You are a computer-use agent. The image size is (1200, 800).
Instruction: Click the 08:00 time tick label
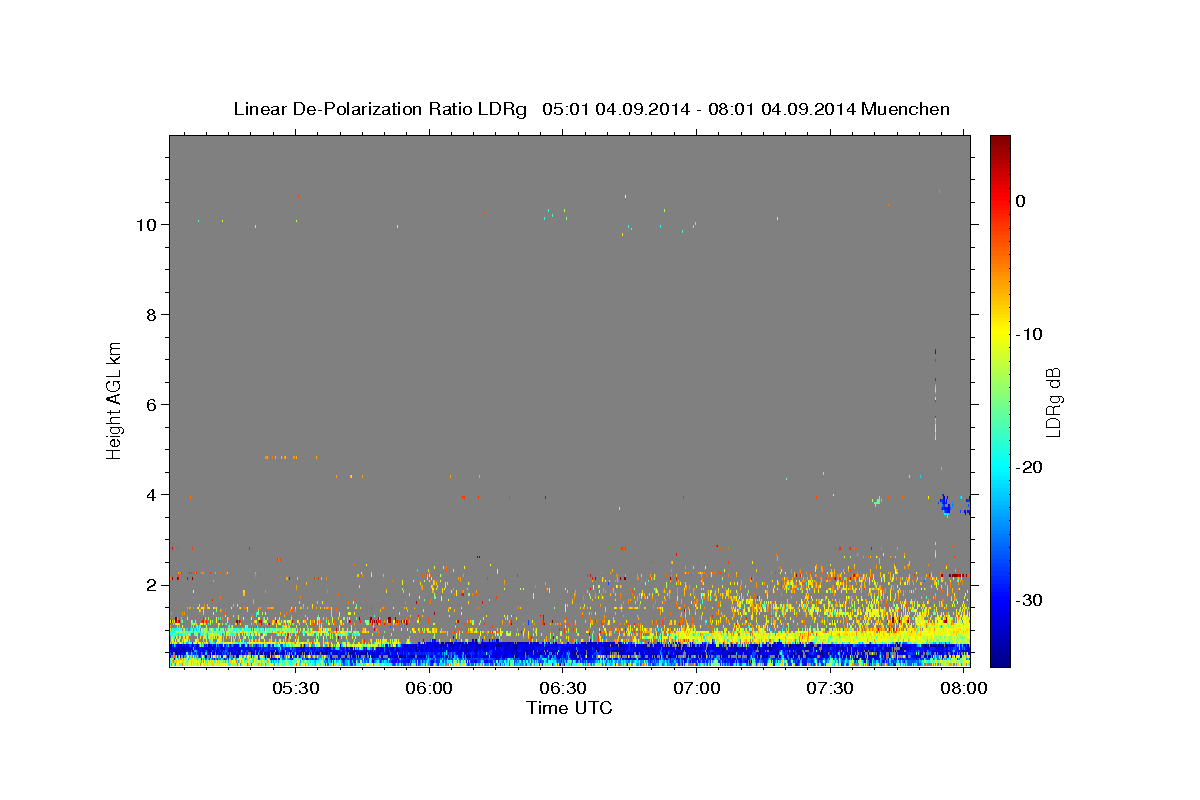coord(963,688)
